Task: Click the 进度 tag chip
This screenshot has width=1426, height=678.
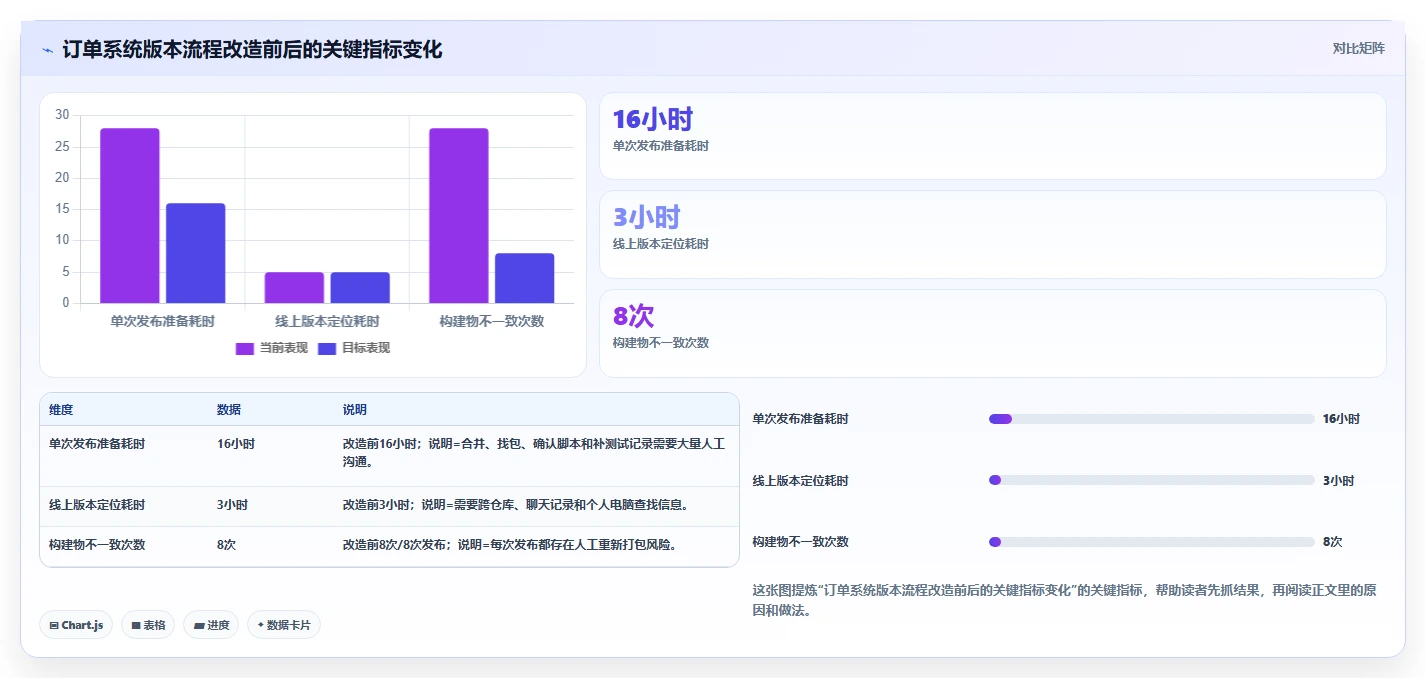Action: point(211,625)
